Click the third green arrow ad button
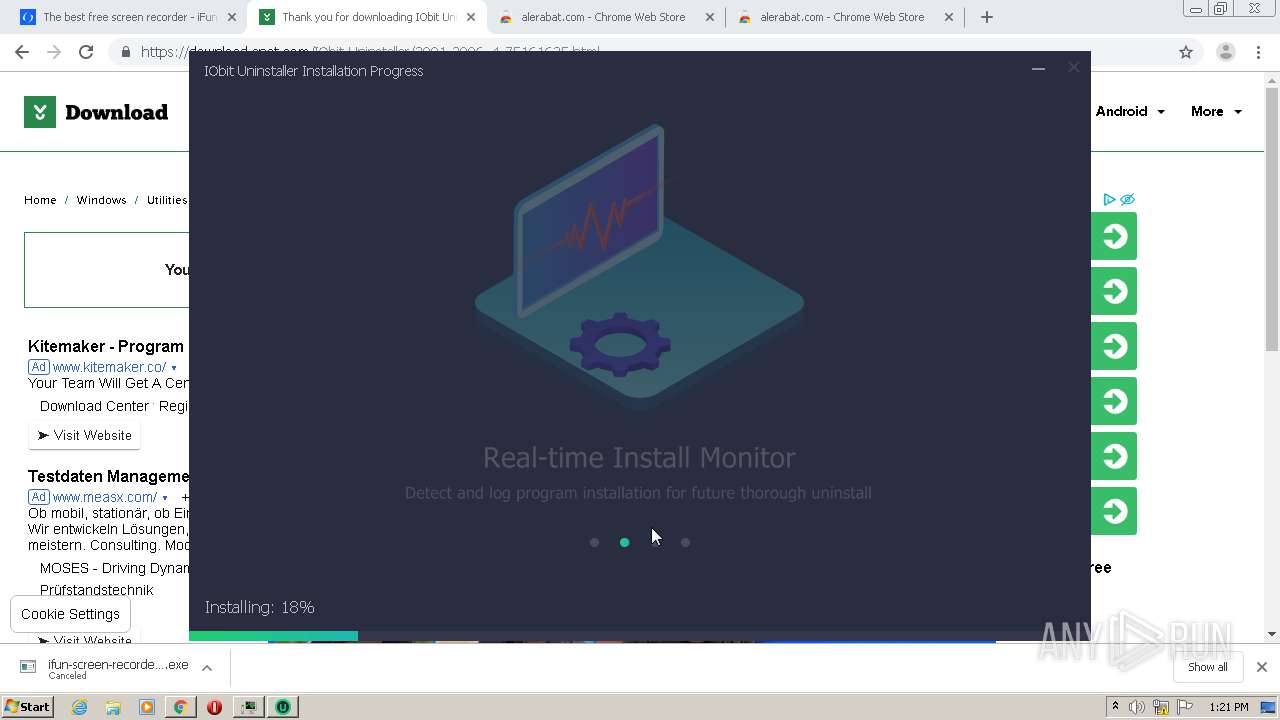The width and height of the screenshot is (1280, 720). [x=1114, y=346]
